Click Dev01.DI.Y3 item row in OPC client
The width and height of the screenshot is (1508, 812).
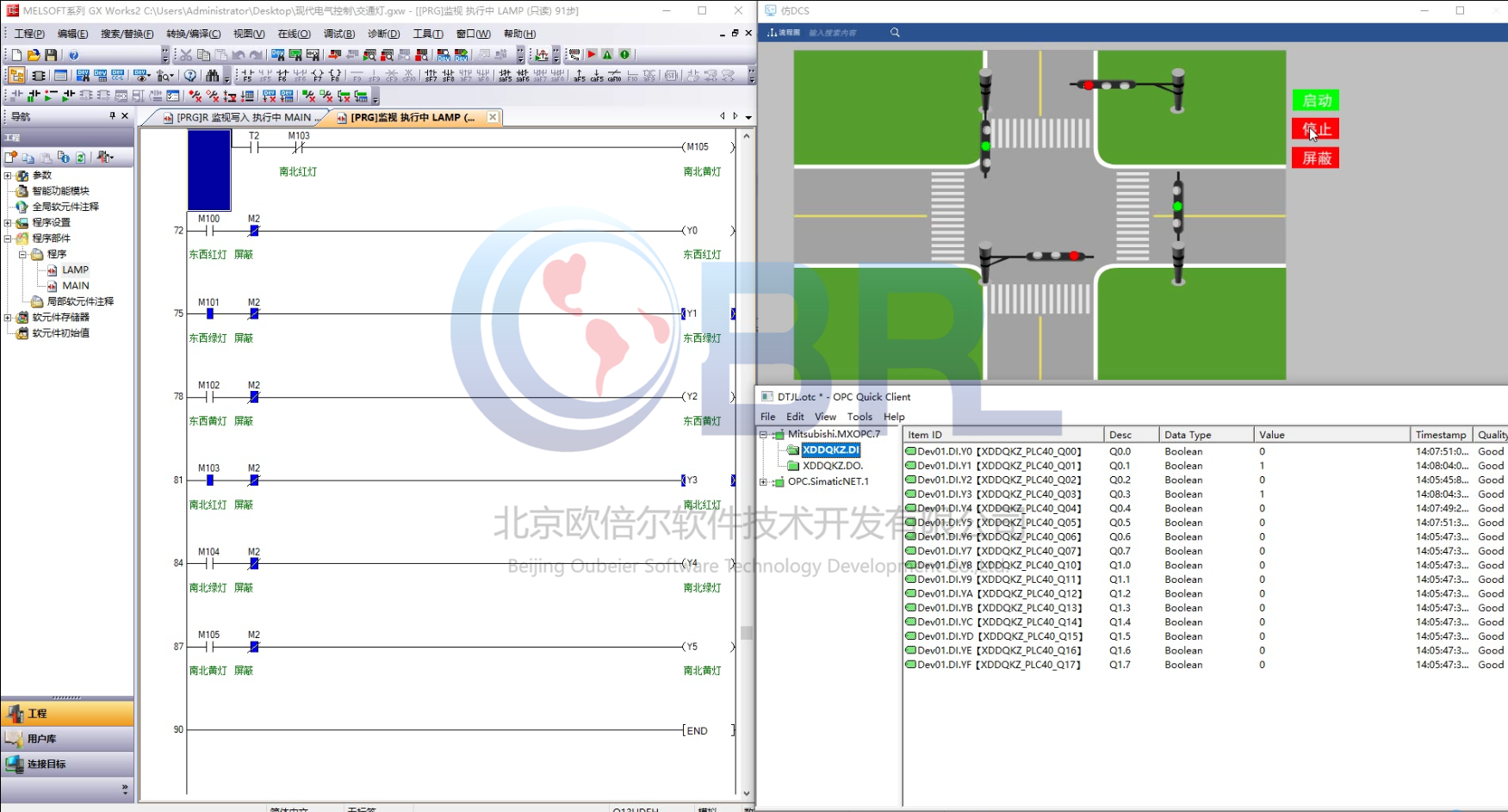(1204, 494)
